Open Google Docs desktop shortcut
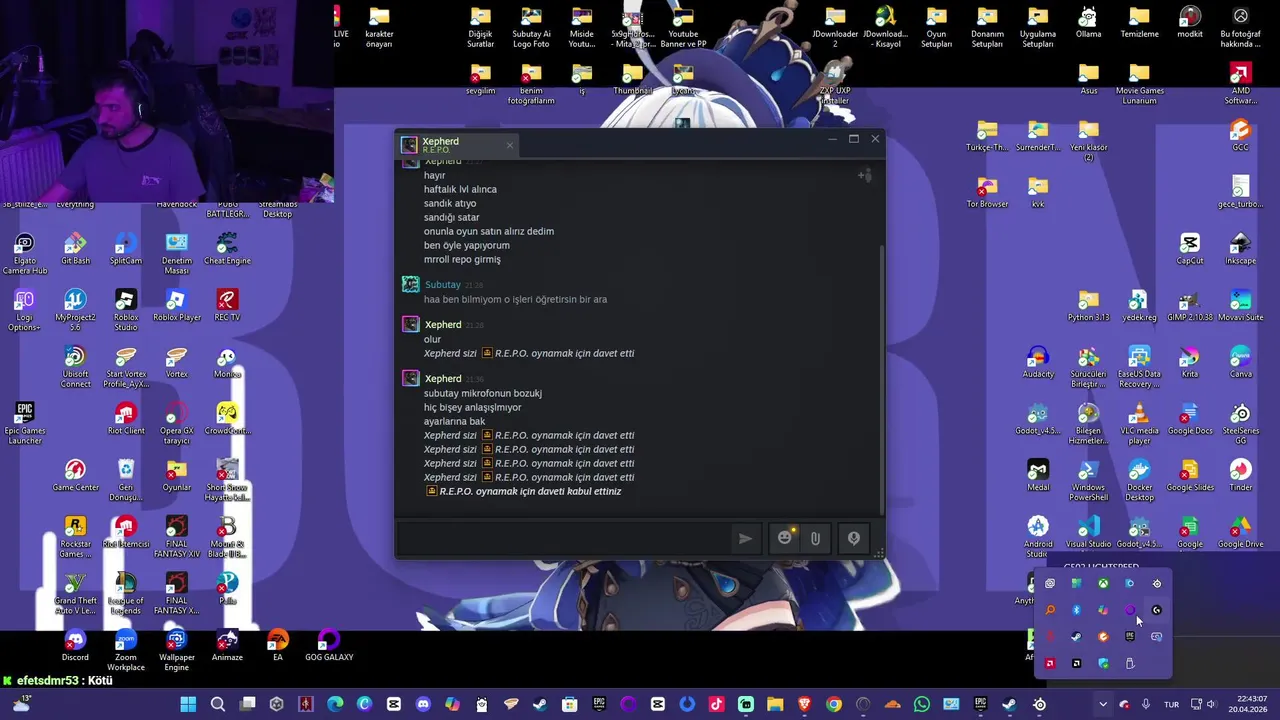Screen dimensions: 1280x720 point(1190,418)
